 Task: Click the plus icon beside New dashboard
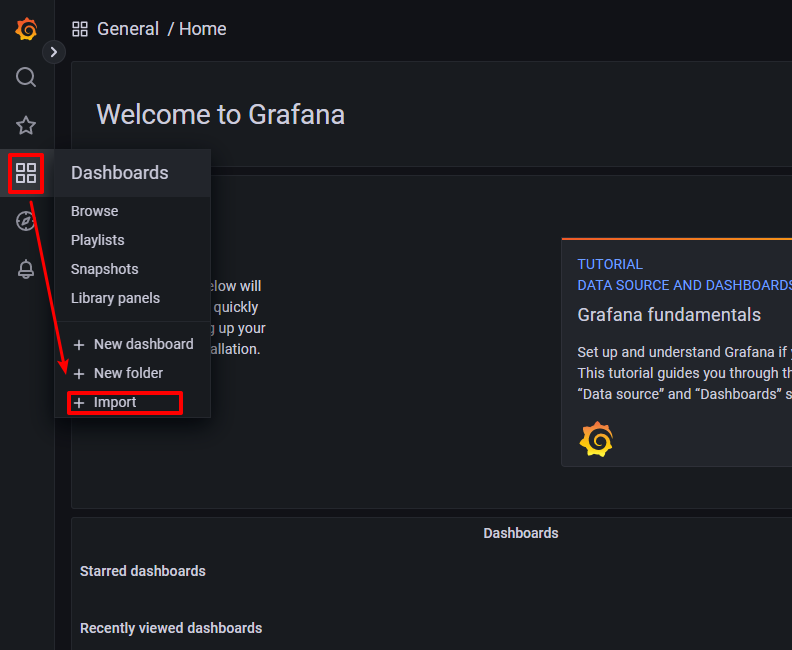click(79, 345)
